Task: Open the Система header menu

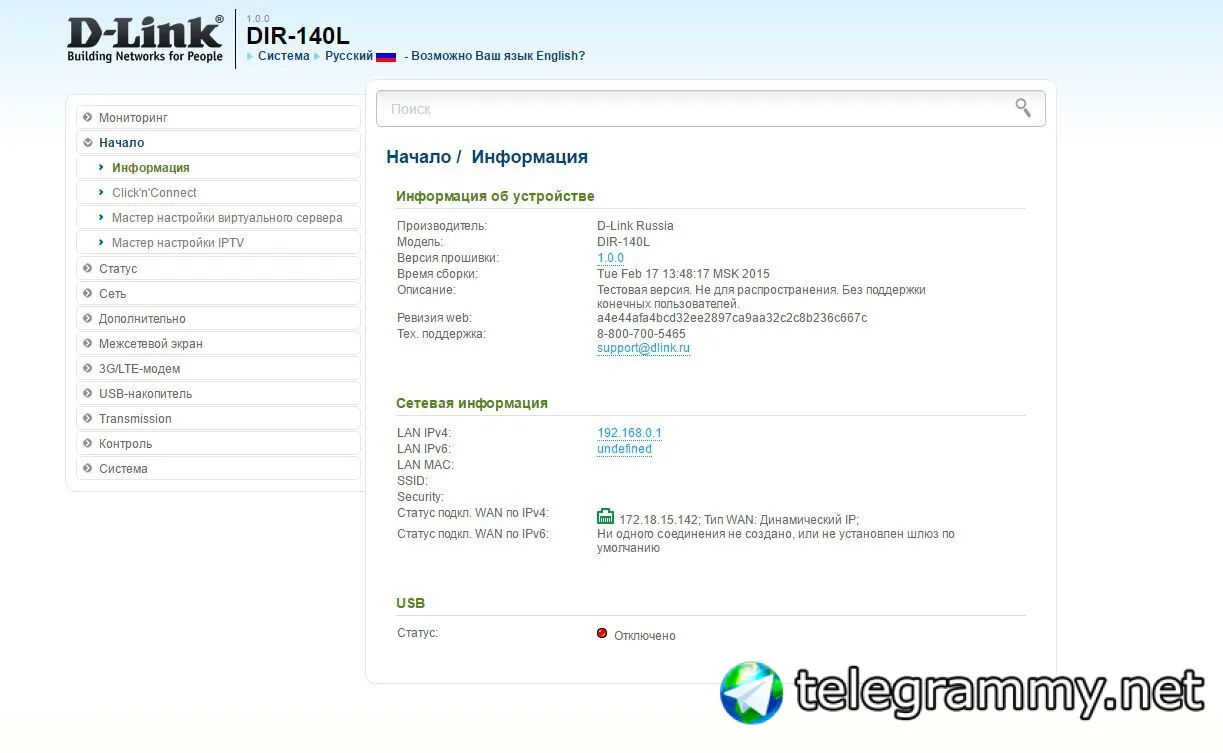Action: tap(283, 56)
